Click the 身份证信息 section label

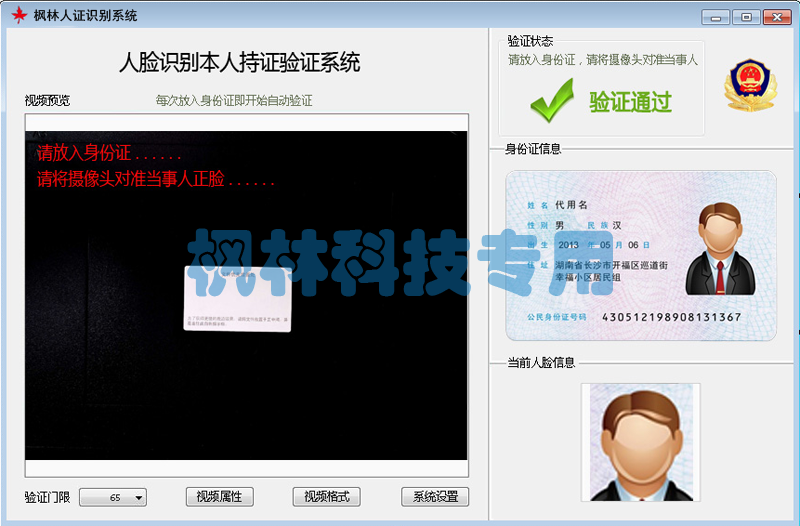(x=533, y=148)
